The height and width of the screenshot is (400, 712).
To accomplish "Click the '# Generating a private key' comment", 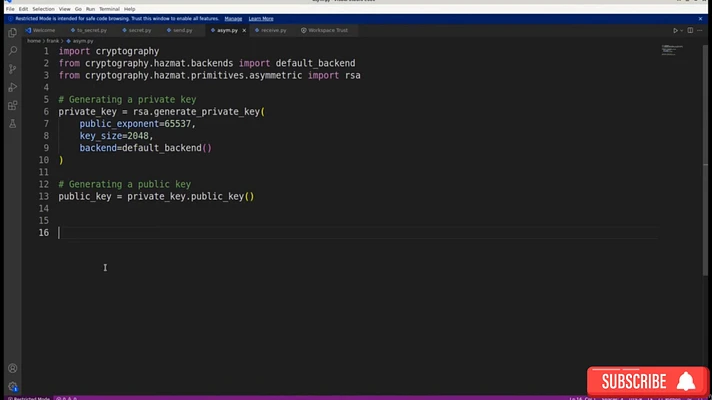I will click(127, 99).
